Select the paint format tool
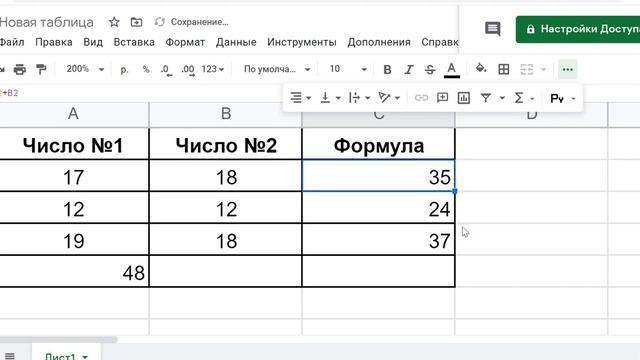The image size is (640, 360). [x=41, y=69]
